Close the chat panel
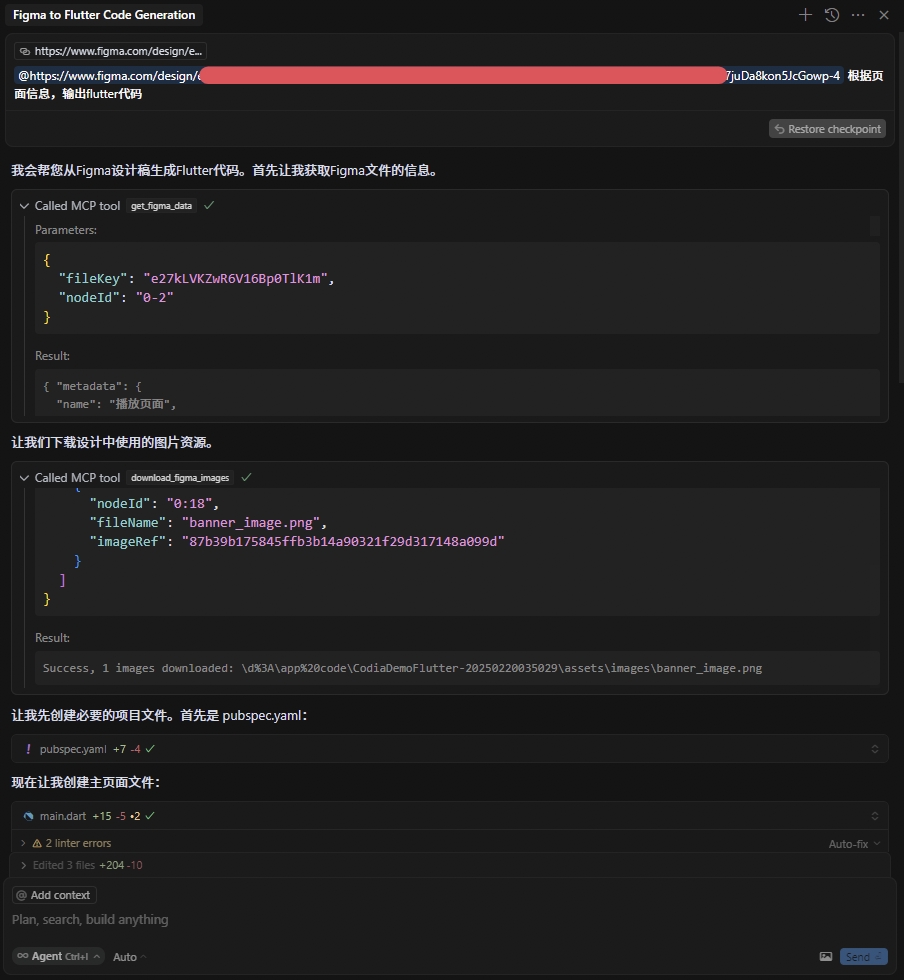The width and height of the screenshot is (904, 980). [x=884, y=15]
